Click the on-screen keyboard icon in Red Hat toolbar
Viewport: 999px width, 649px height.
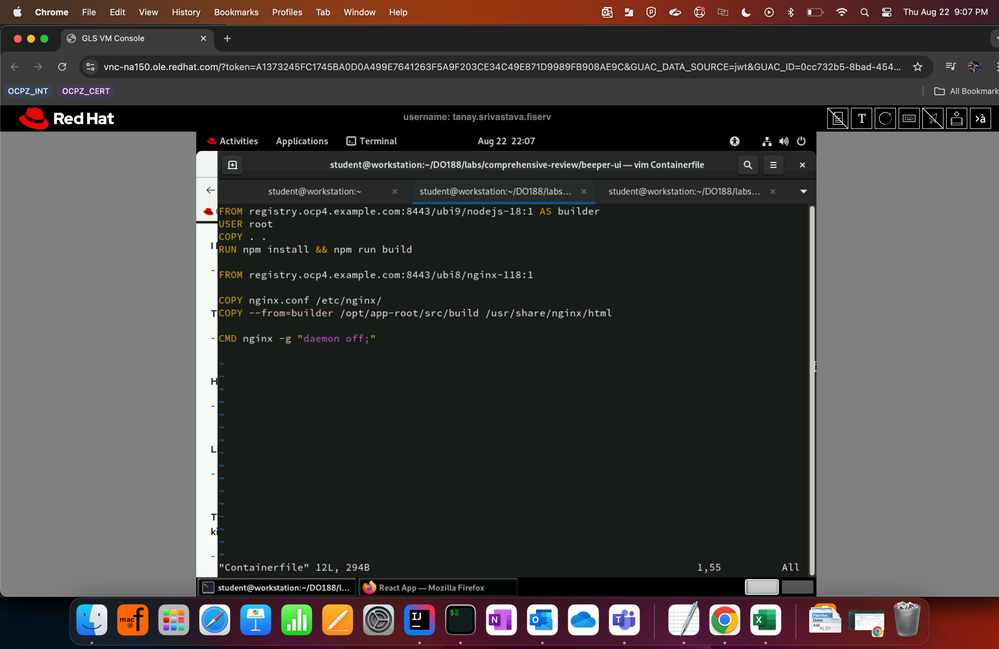pyautogui.click(x=909, y=119)
